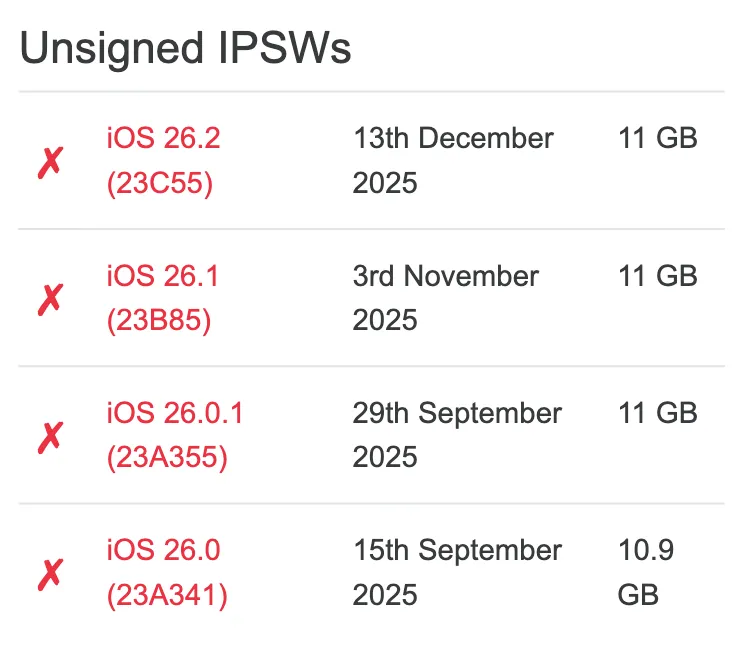
Task: Select the iOS 26.0.1 (23A355) link
Action: [x=174, y=413]
